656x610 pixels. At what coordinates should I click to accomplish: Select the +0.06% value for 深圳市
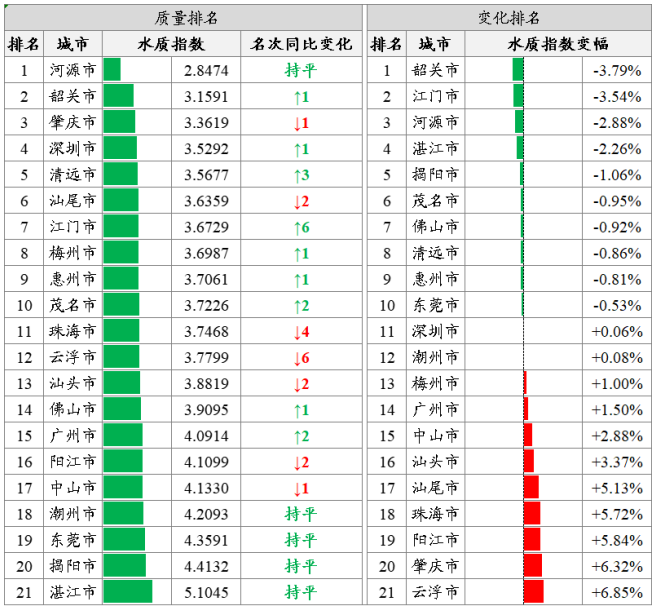(616, 331)
